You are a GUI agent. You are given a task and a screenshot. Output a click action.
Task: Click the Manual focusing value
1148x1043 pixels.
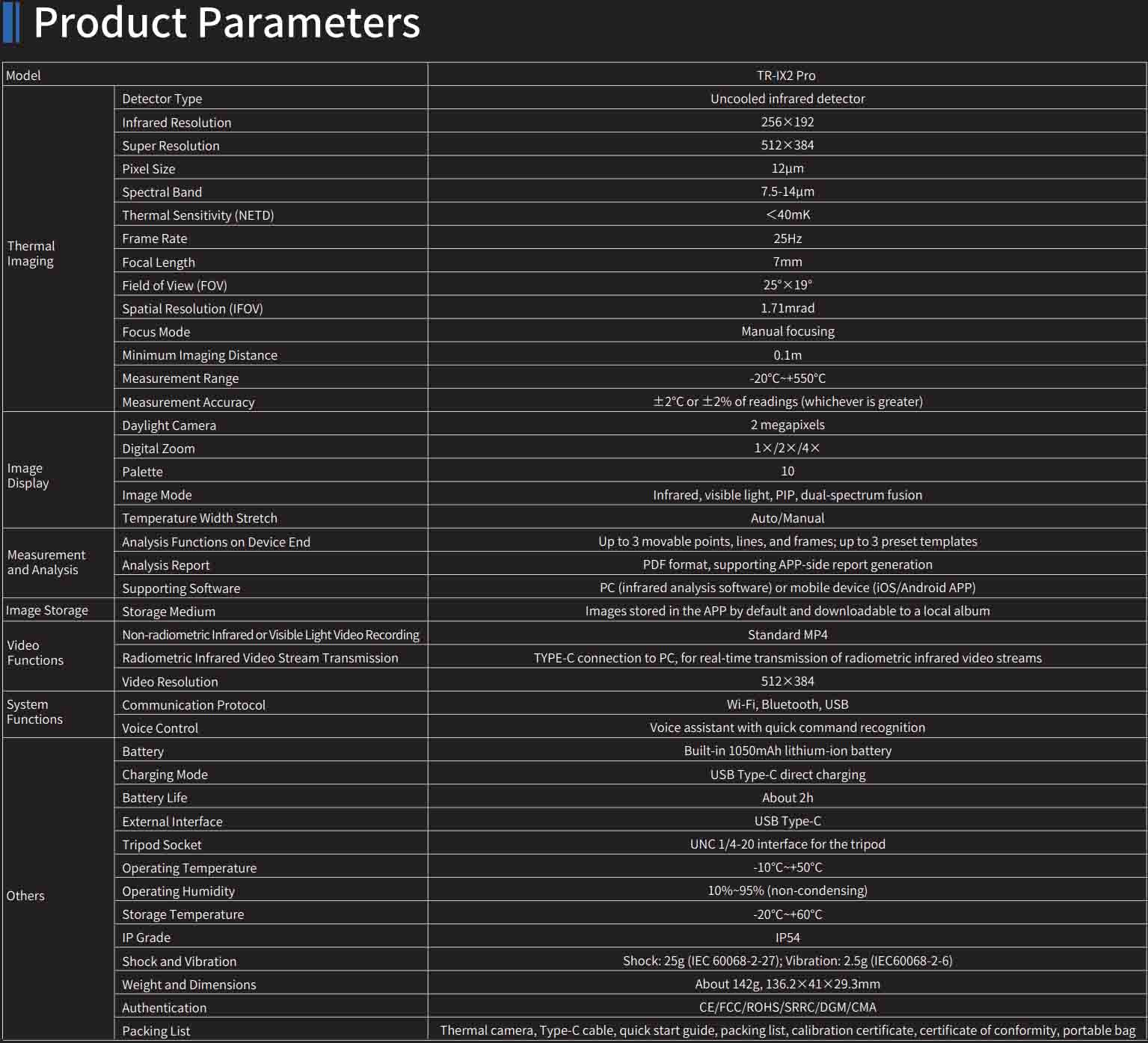pos(788,331)
